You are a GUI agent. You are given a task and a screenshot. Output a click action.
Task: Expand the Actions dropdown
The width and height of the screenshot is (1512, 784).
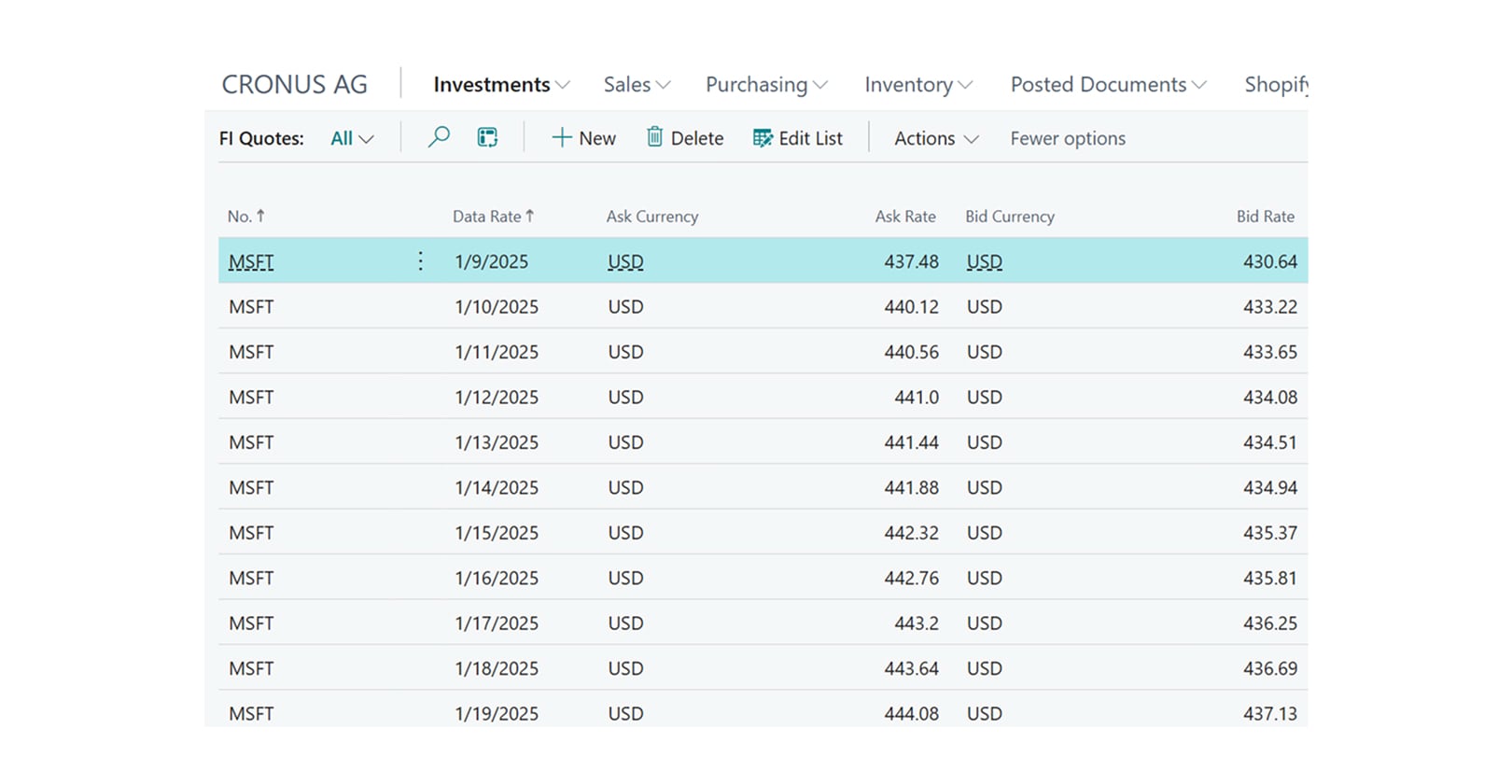click(x=936, y=138)
